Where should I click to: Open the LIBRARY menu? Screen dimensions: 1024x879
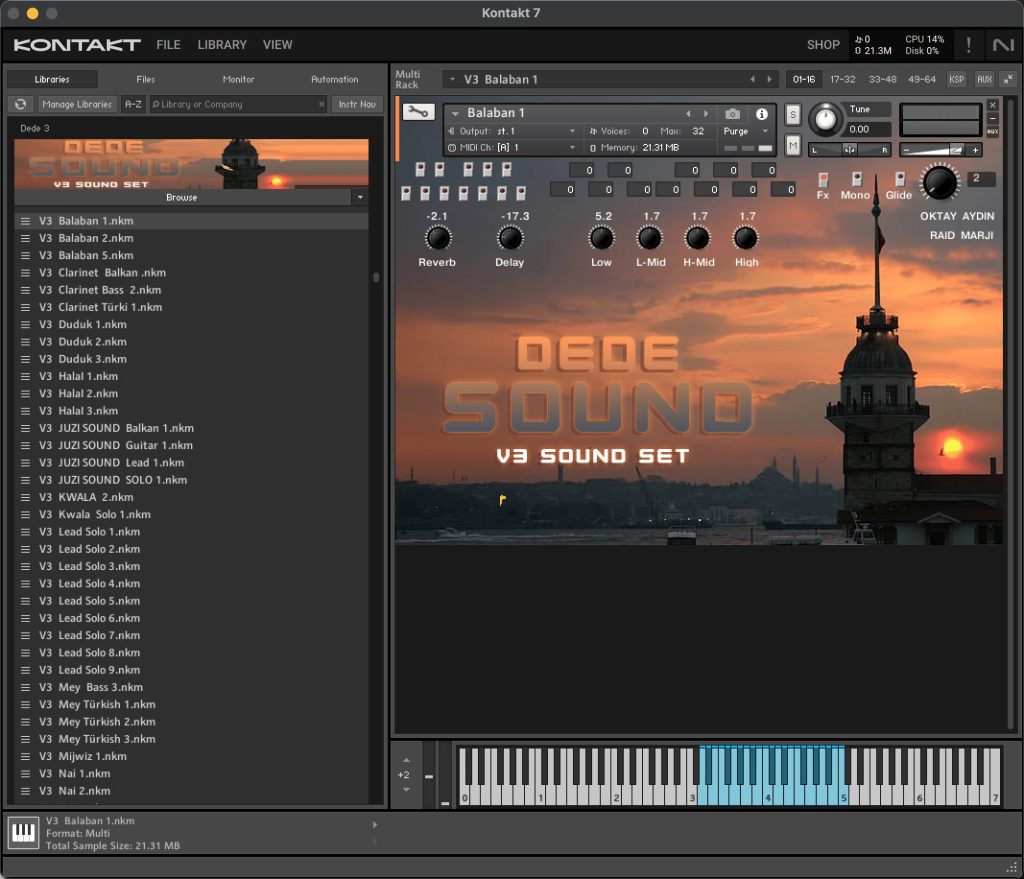pos(222,45)
